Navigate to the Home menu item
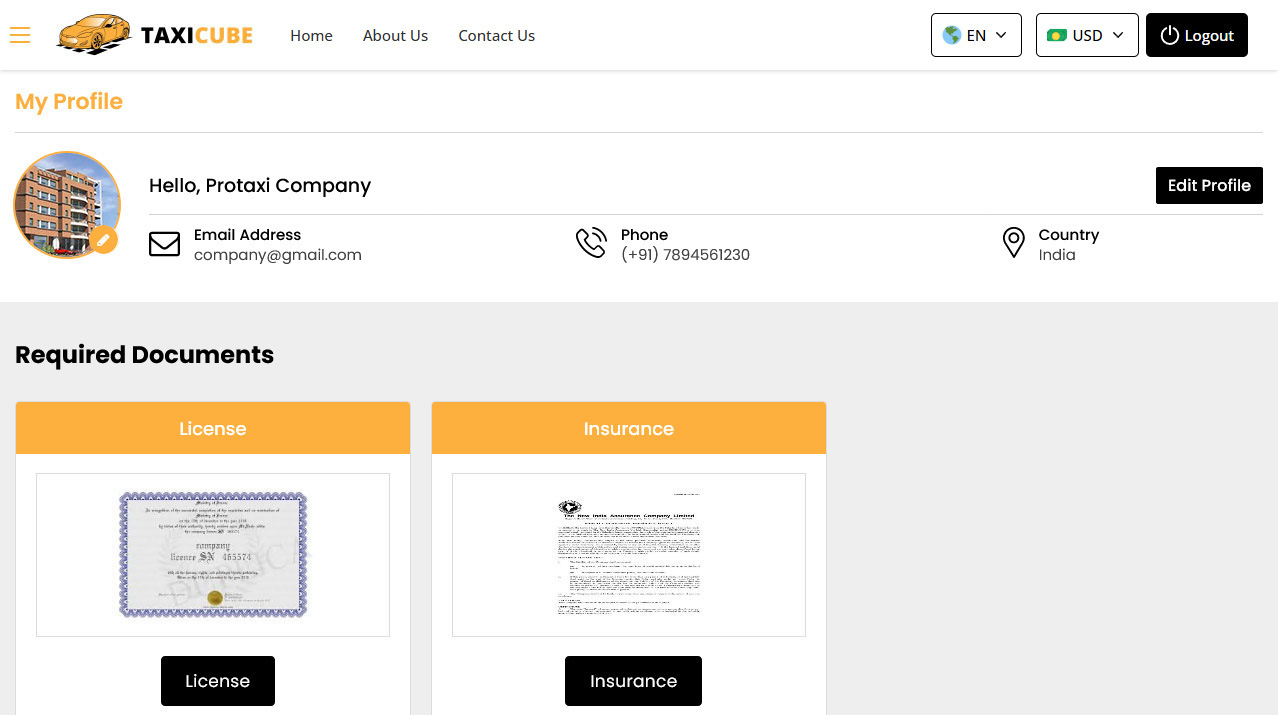 pyautogui.click(x=311, y=35)
